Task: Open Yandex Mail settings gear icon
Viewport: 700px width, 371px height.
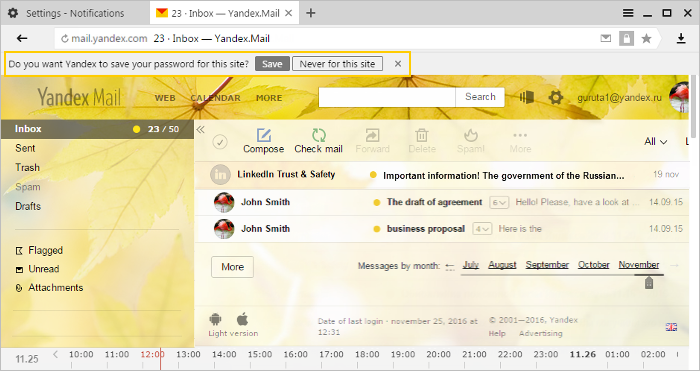Action: pos(556,97)
